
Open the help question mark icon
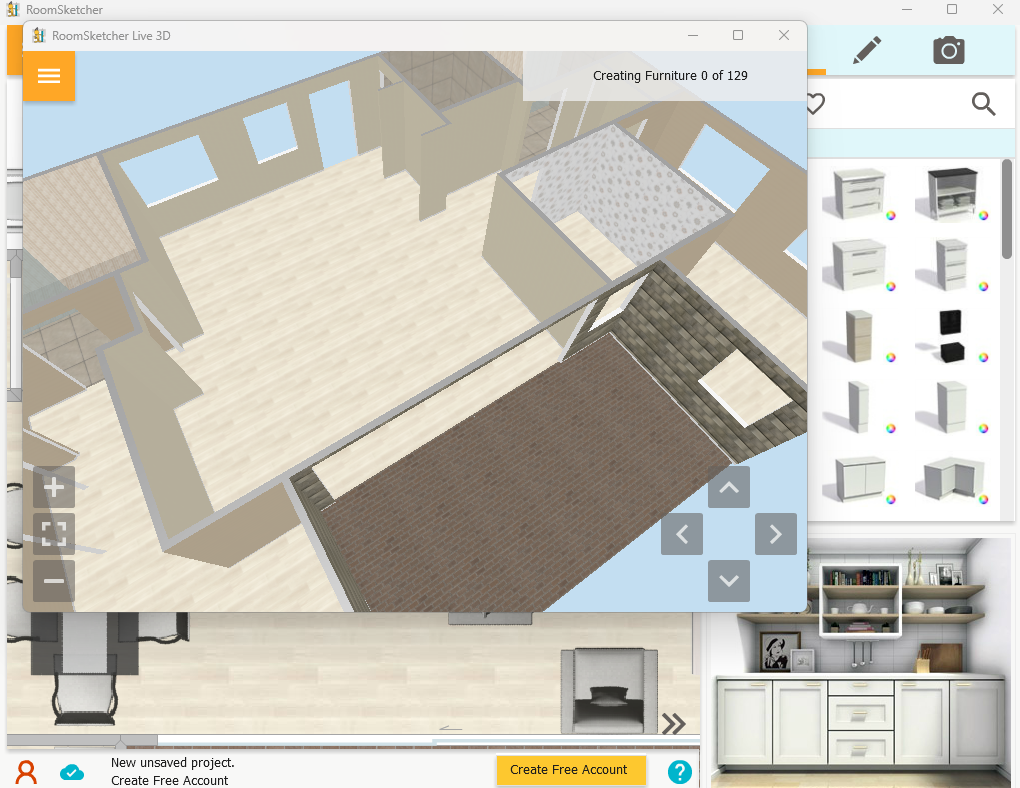point(679,772)
